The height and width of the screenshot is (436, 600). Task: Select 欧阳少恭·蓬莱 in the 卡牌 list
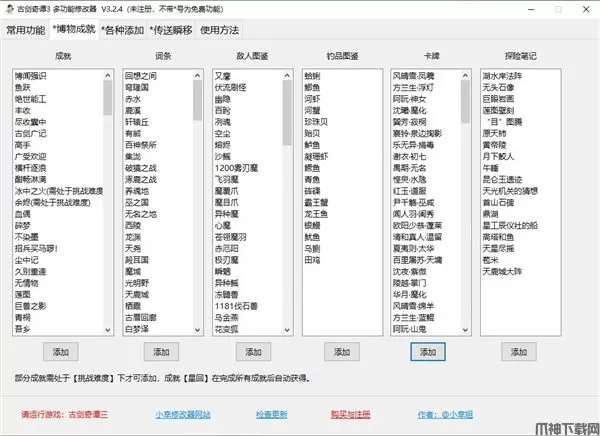[x=417, y=225]
